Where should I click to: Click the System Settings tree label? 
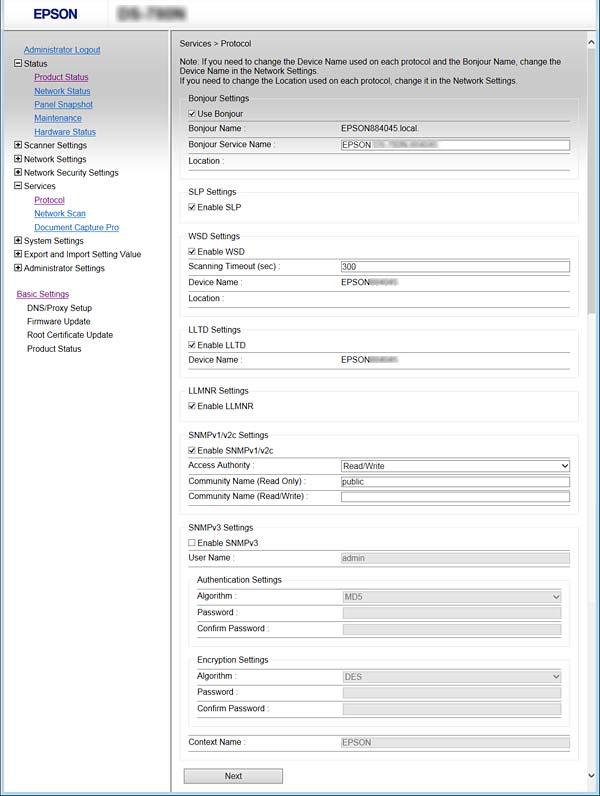click(54, 241)
